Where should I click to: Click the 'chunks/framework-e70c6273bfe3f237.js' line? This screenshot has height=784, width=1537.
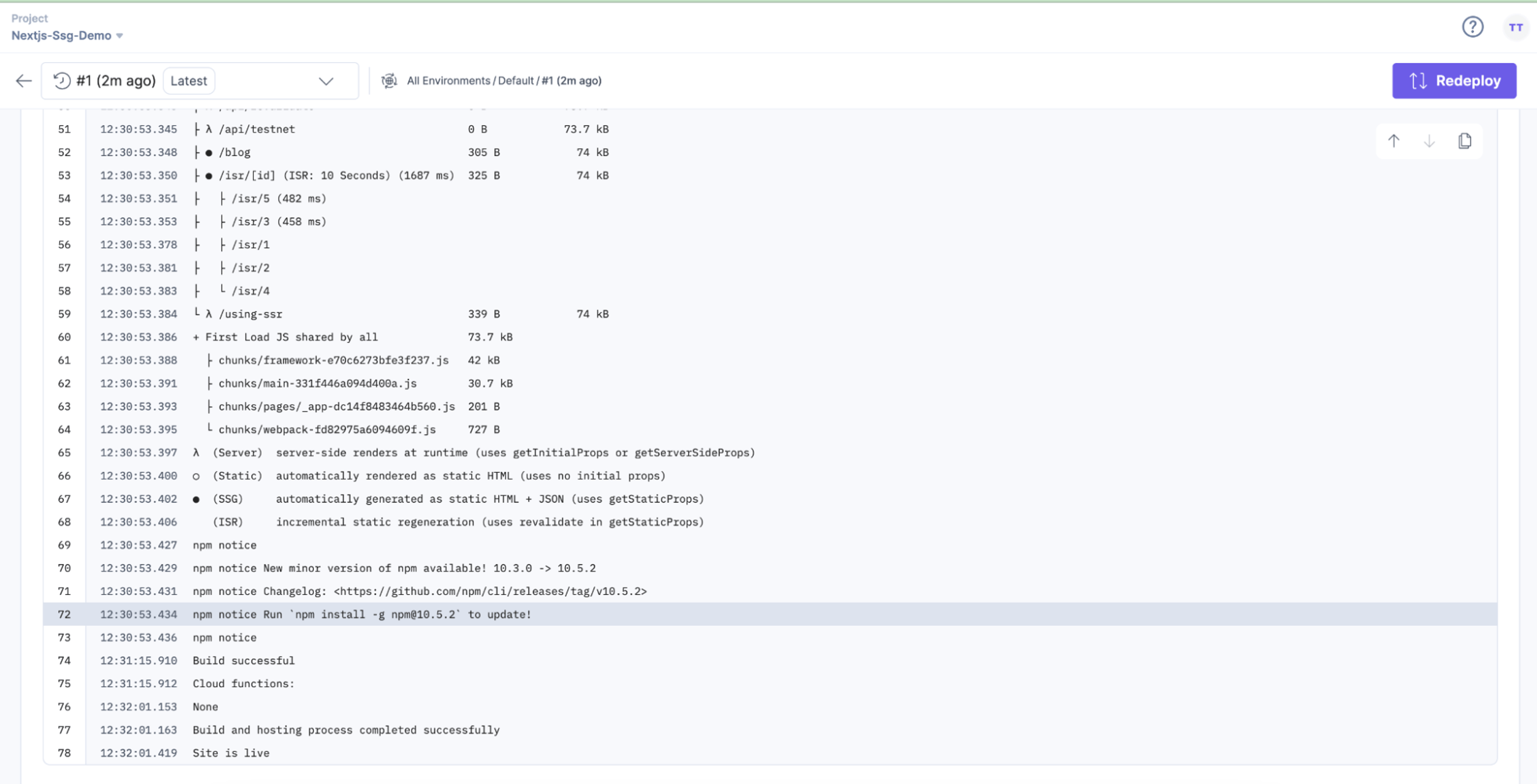point(770,360)
